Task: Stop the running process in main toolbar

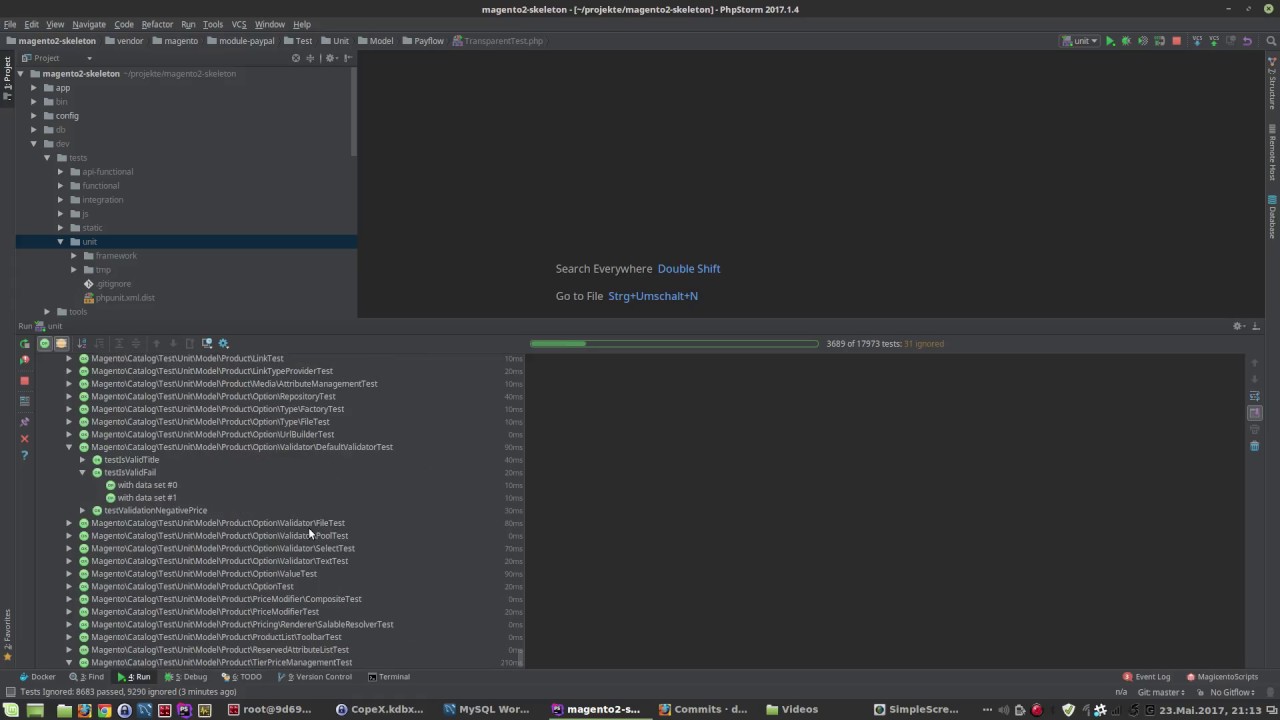Action: click(1176, 41)
